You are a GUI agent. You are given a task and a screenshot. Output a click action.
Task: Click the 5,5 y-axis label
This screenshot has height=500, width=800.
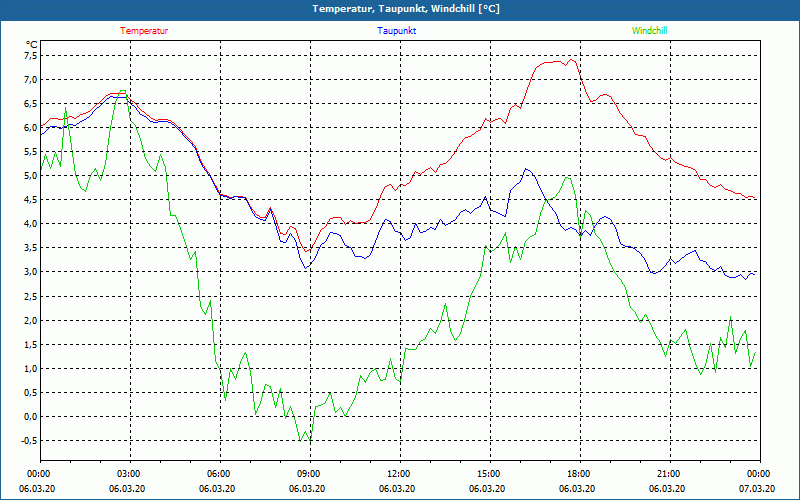pos(31,152)
